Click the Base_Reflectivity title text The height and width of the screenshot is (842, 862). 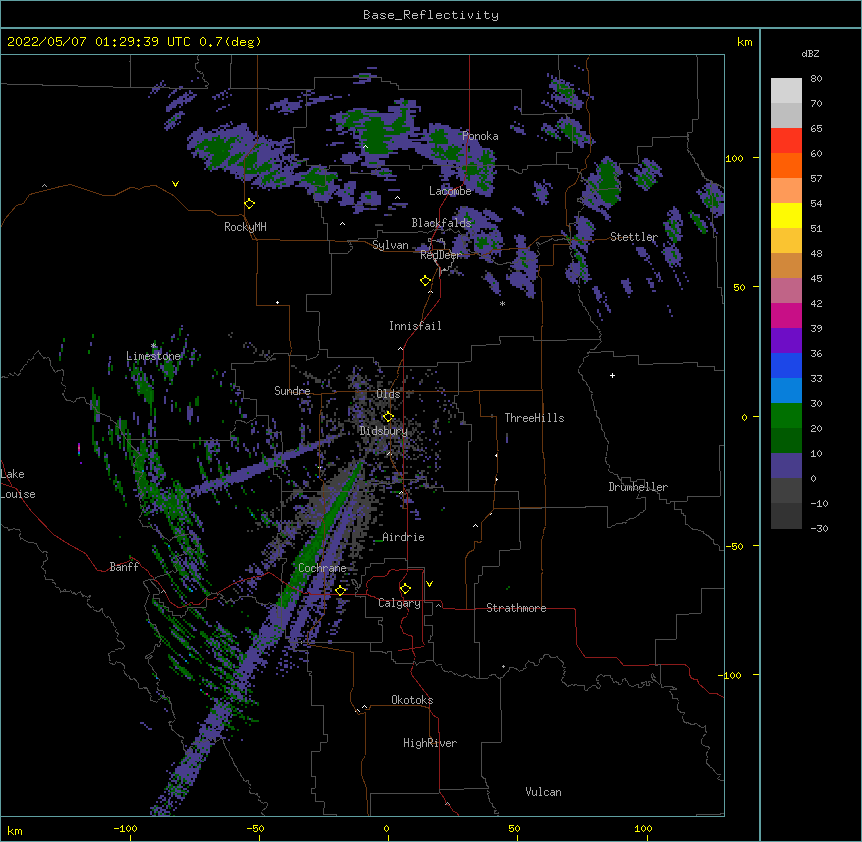click(431, 15)
